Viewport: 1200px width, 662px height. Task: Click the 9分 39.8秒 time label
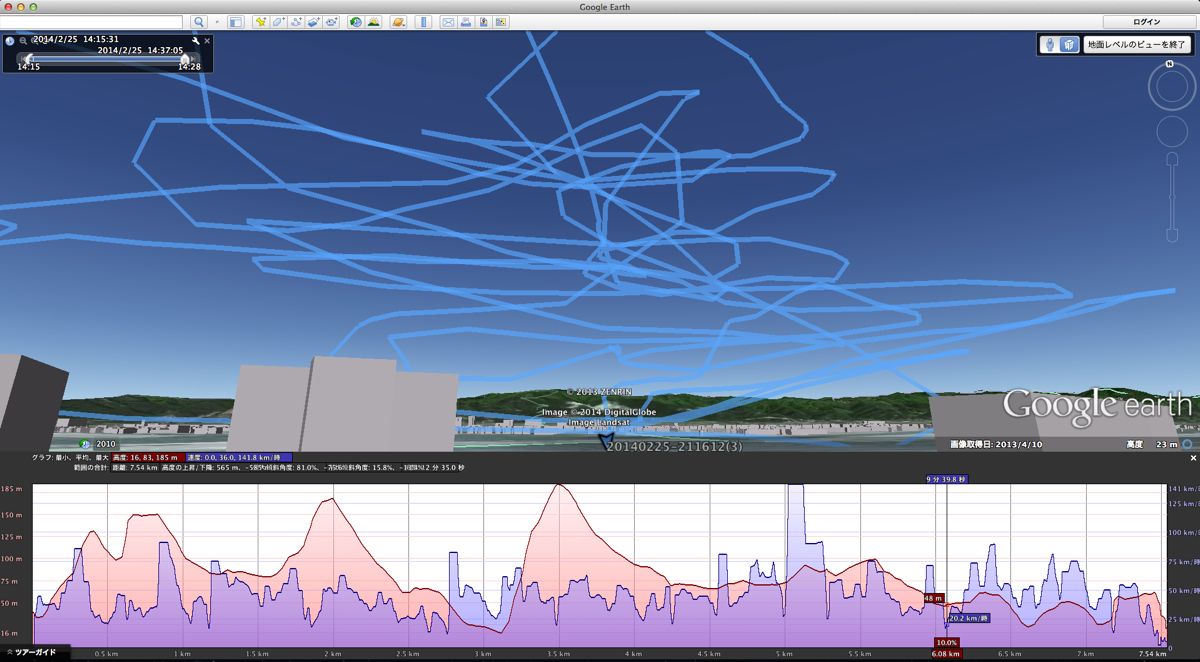pyautogui.click(x=946, y=479)
